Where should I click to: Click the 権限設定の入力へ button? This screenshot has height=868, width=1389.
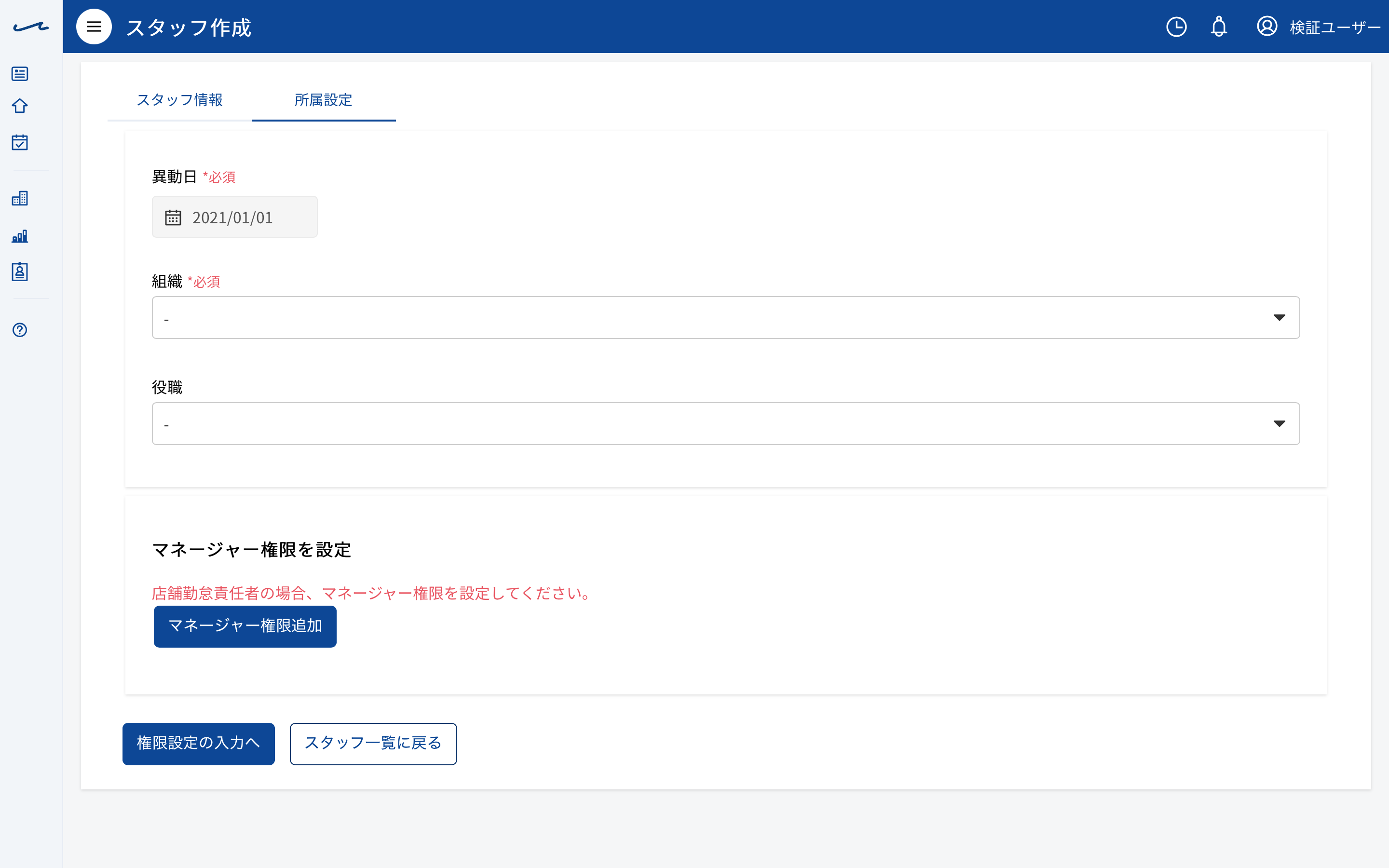click(199, 744)
